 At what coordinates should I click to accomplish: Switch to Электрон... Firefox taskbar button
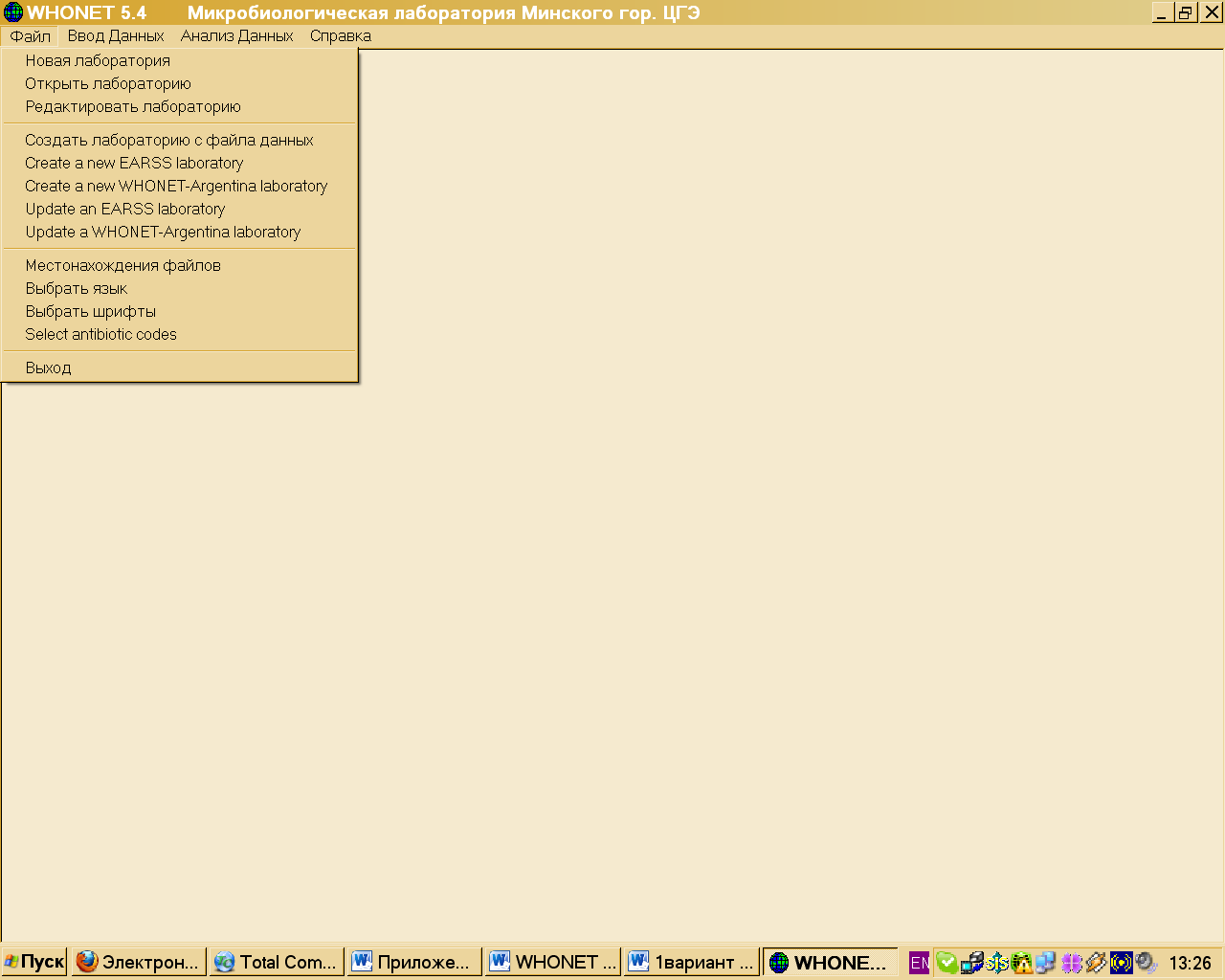tap(139, 962)
